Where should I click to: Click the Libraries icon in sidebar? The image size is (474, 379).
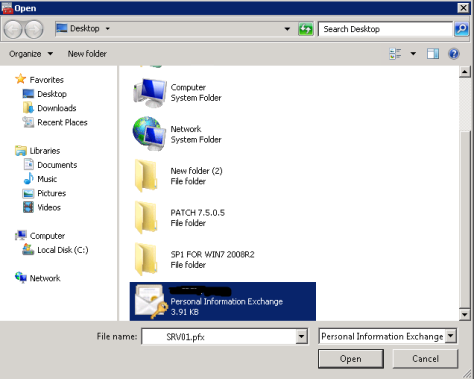pos(21,151)
